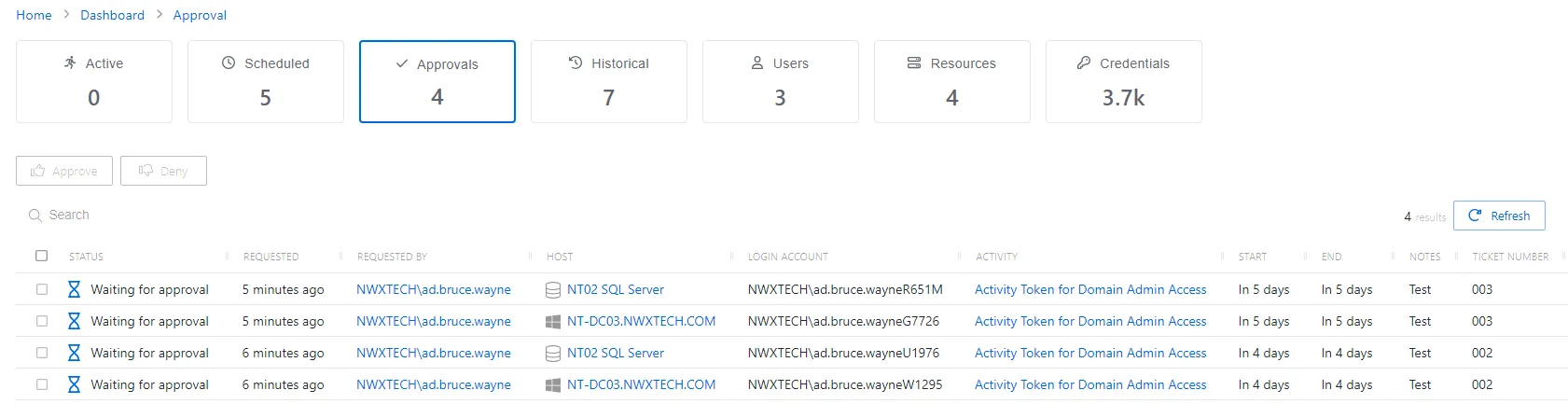This screenshot has height=418, width=1568.
Task: Open requester ad.bruce.wayne in wayneW1295 row
Action: pos(434,384)
